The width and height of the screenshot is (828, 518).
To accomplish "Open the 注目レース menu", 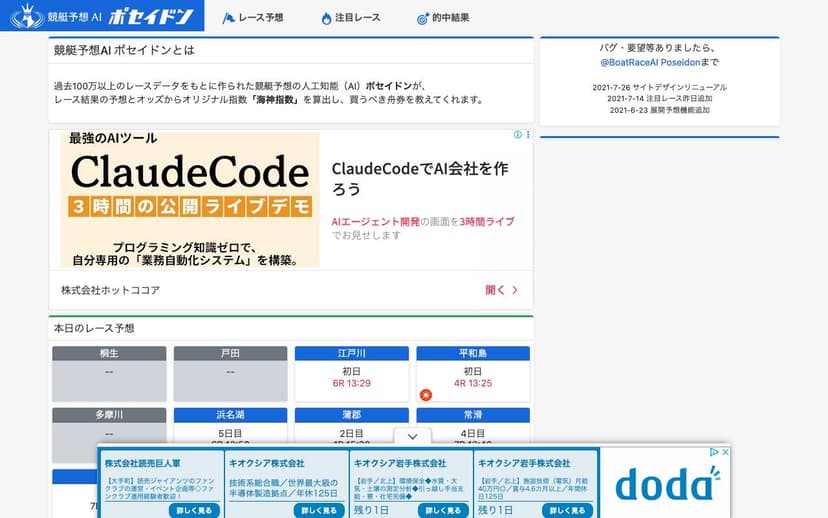I will [x=351, y=18].
